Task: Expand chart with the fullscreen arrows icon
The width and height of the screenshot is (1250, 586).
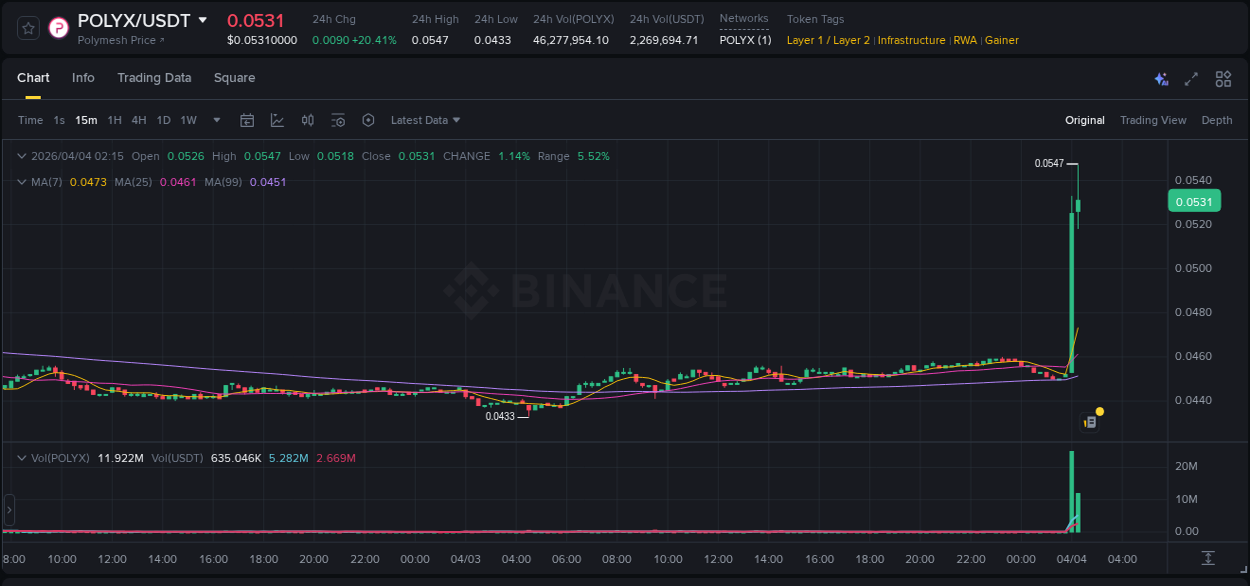Action: click(1190, 78)
